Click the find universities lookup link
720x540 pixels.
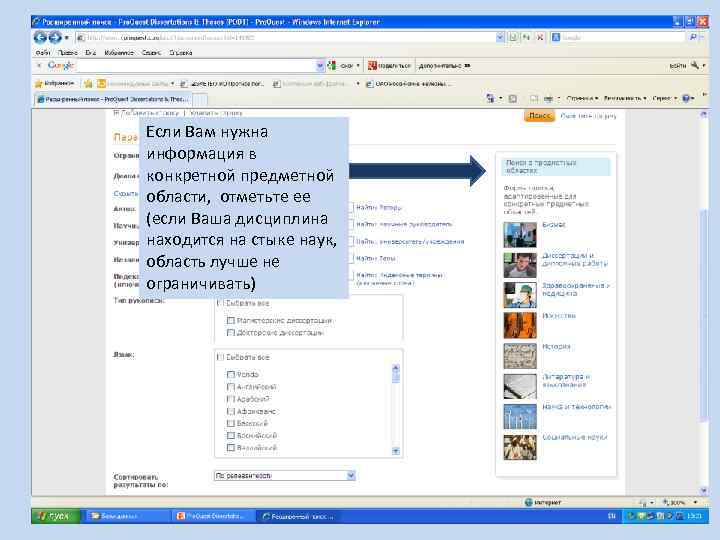pyautogui.click(x=410, y=242)
